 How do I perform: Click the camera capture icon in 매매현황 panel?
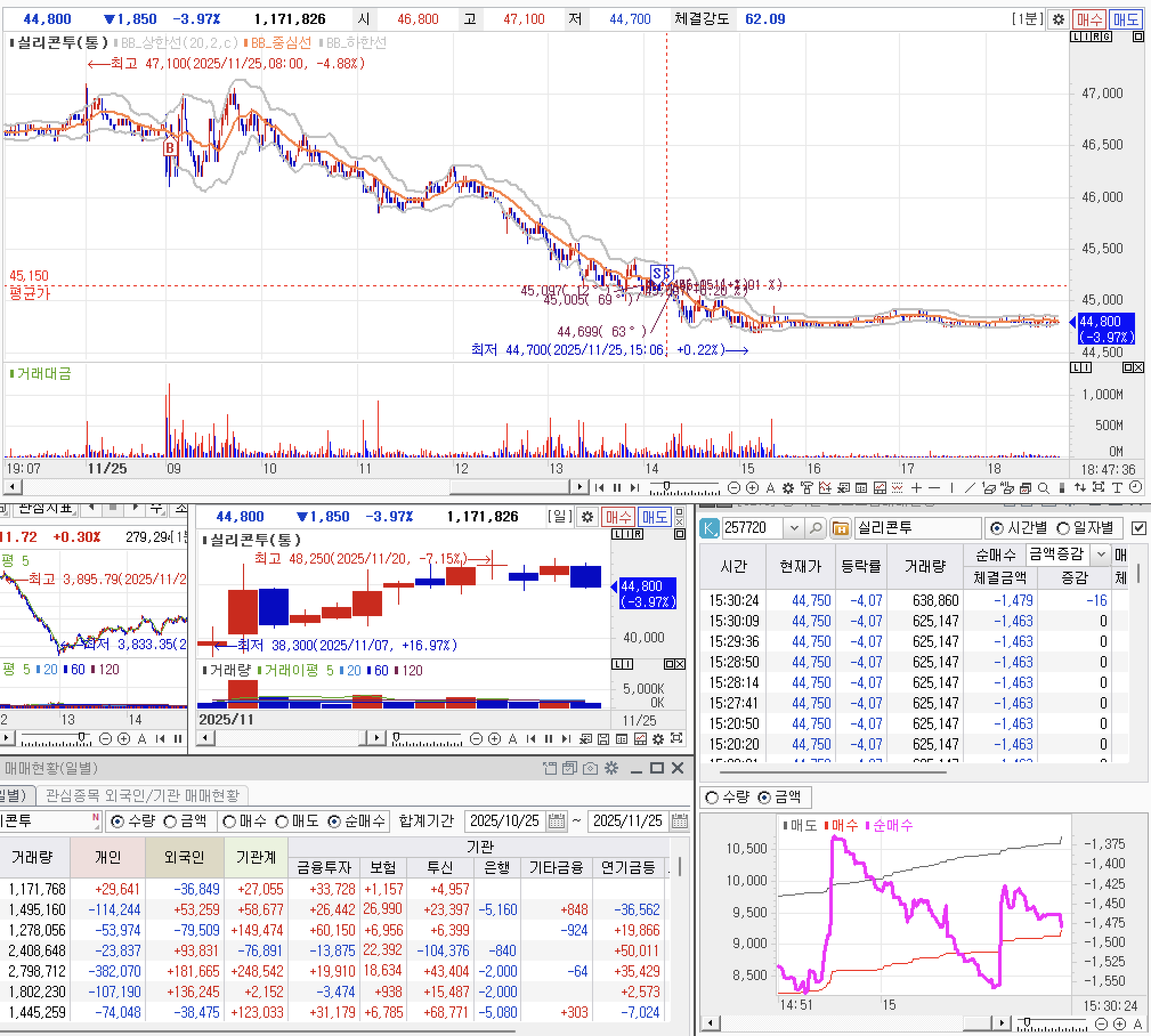point(590,768)
